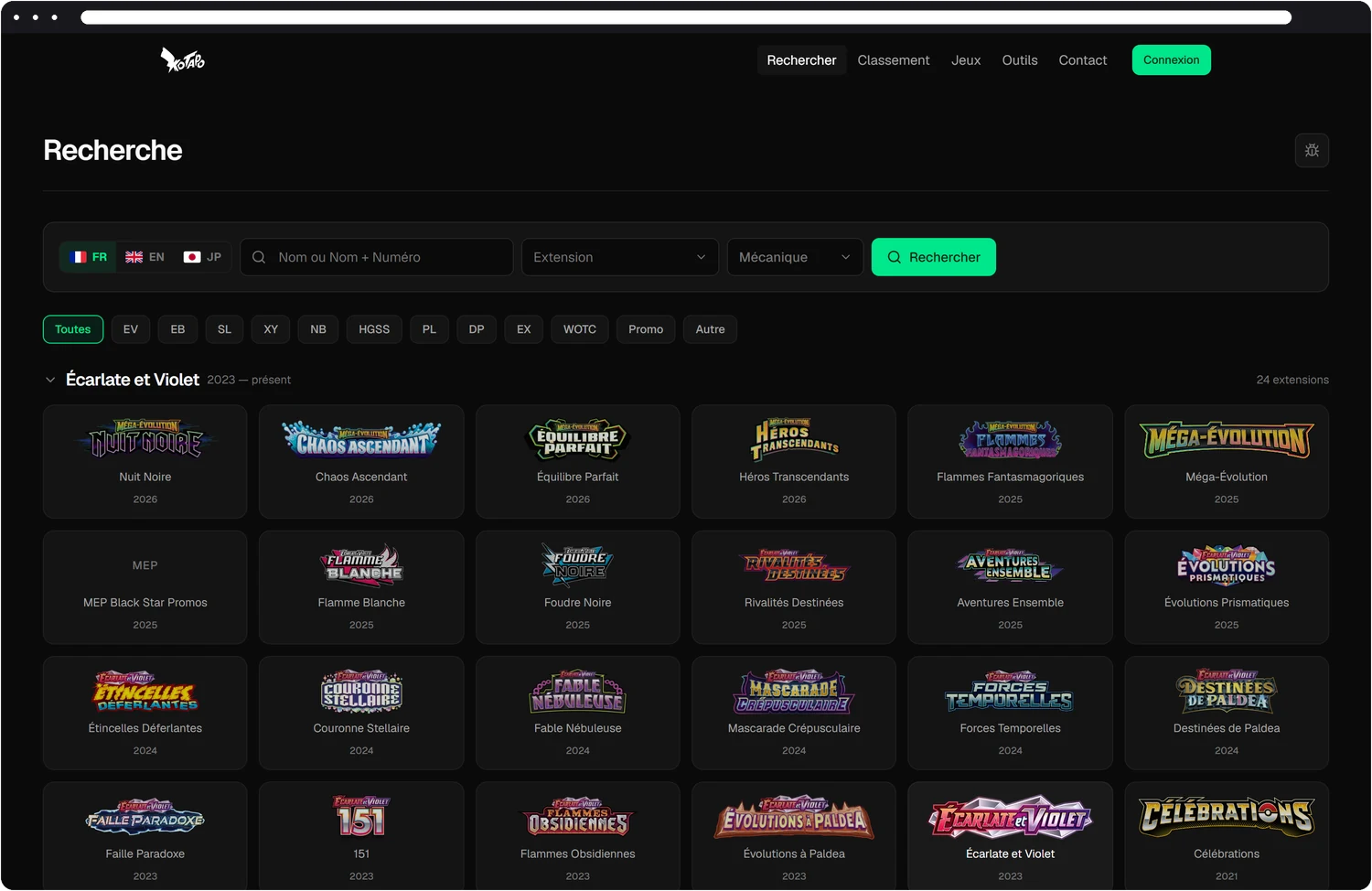Screen dimensions: 1372x891
Task: Open the Étincelles Déferlantes set logo
Action: click(145, 691)
